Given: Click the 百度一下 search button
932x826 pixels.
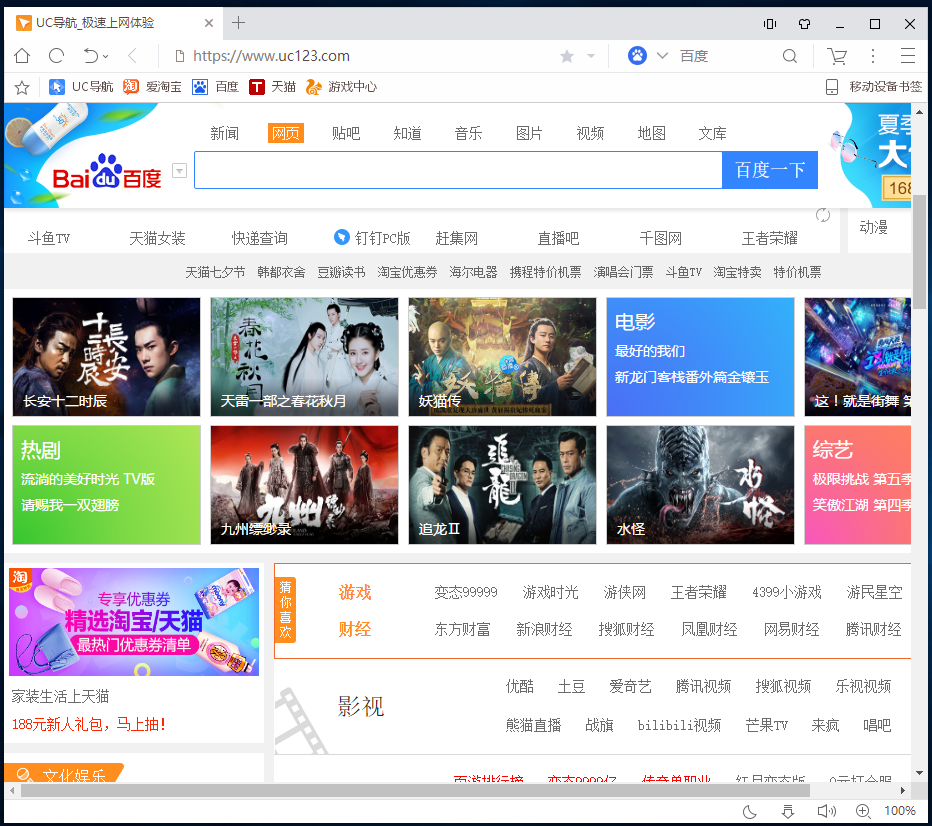Looking at the screenshot, I should 770,170.
